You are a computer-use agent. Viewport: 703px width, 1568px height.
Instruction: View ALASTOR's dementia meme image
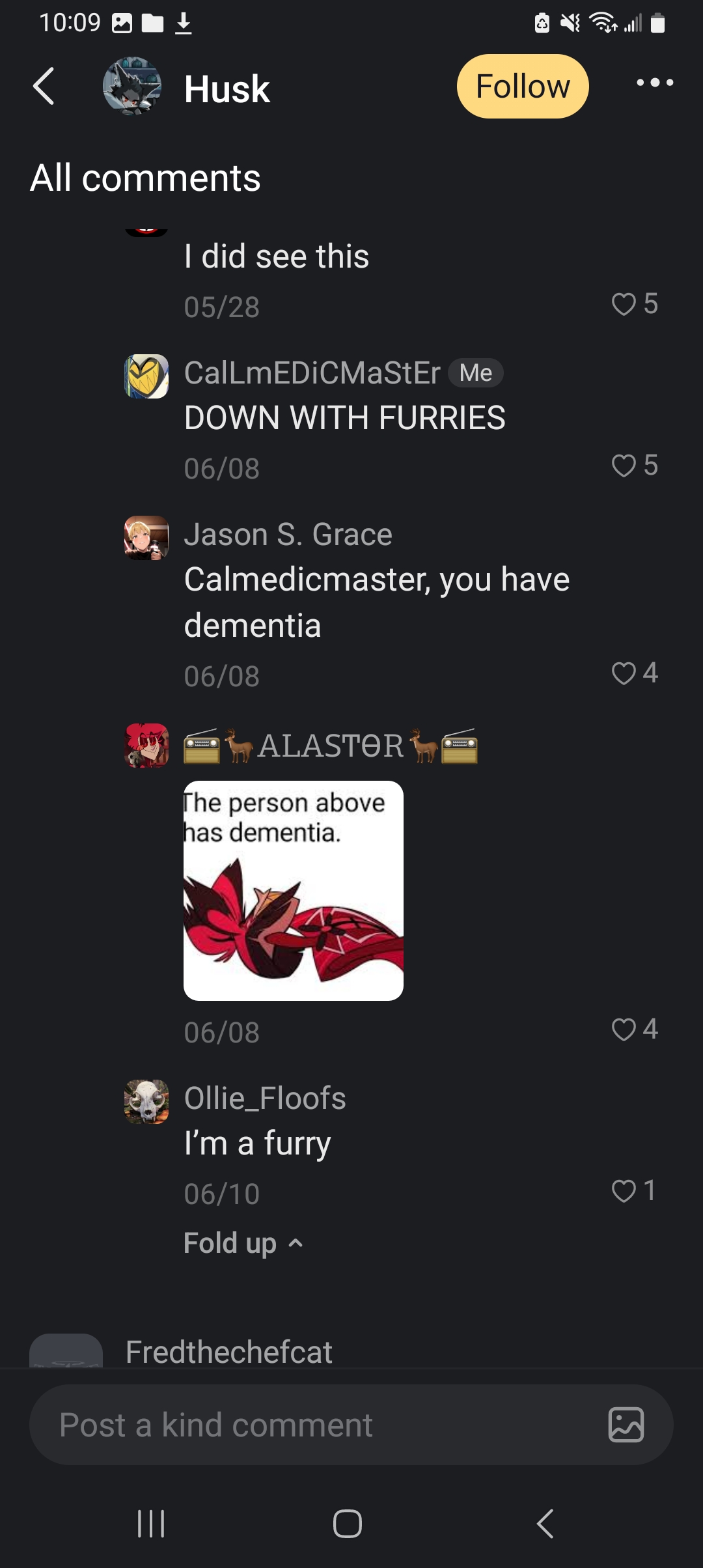tap(294, 891)
